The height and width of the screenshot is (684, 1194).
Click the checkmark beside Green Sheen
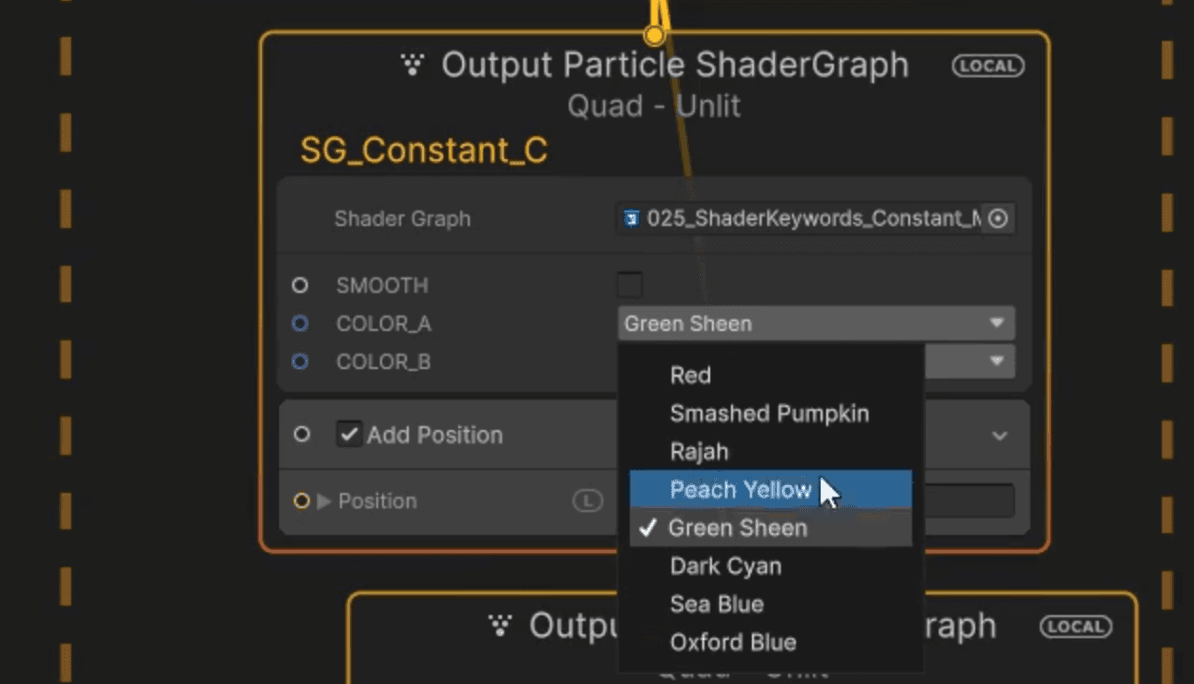647,528
